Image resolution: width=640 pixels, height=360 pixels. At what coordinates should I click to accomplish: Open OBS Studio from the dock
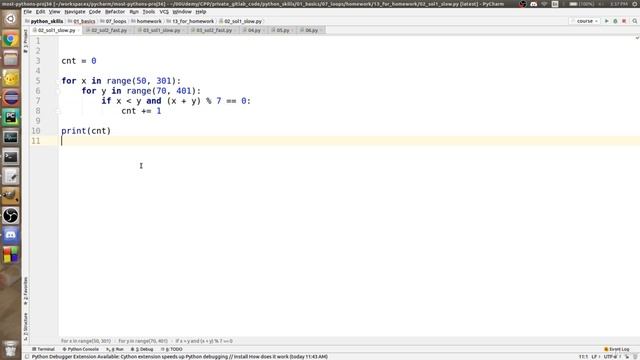tap(11, 216)
